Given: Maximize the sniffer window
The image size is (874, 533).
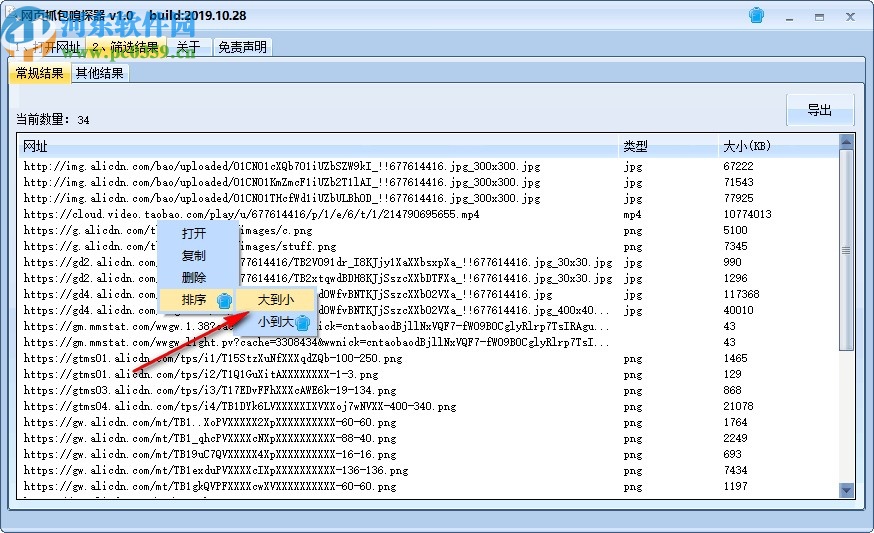Looking at the screenshot, I should click(x=819, y=17).
